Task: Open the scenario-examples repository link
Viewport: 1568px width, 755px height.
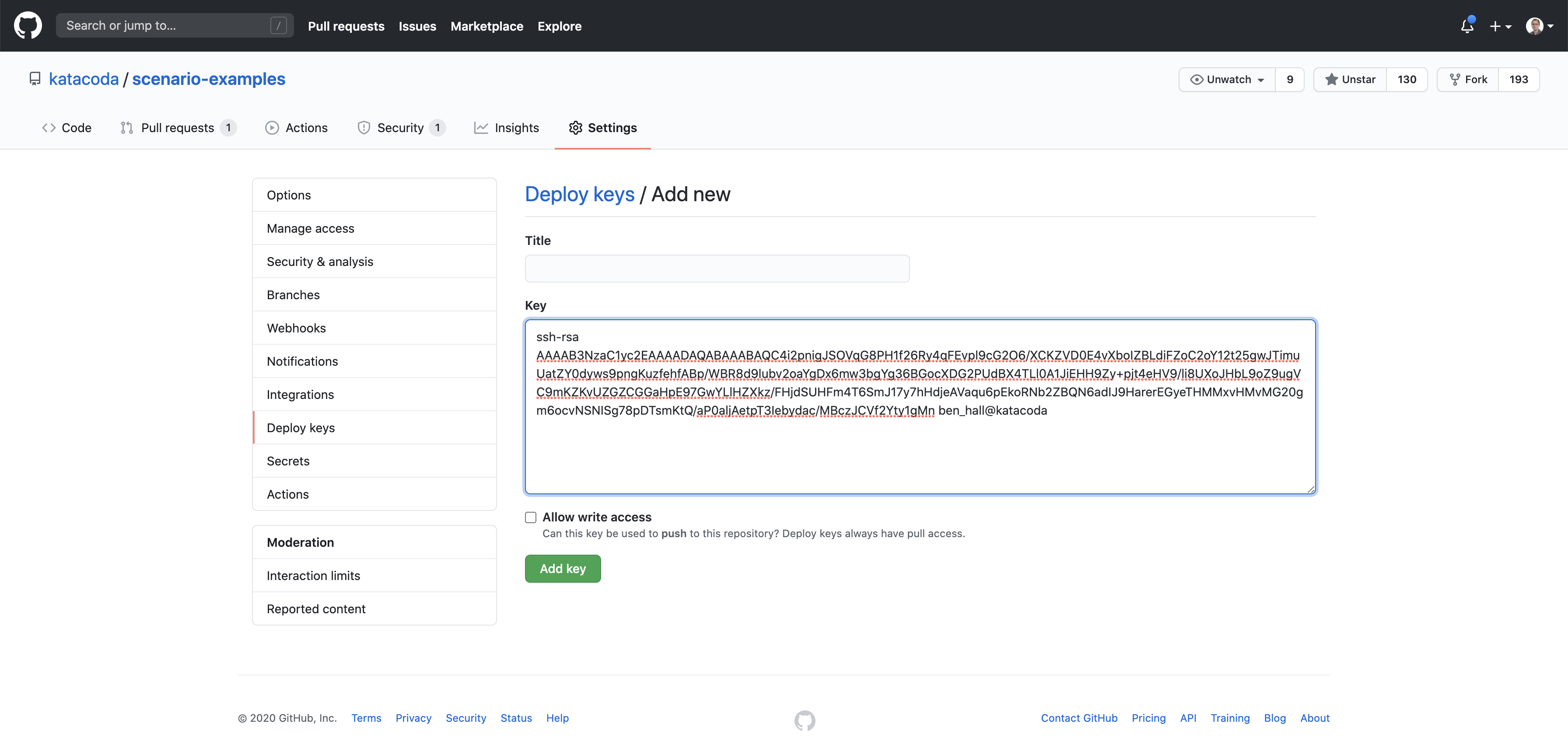Action: 209,79
